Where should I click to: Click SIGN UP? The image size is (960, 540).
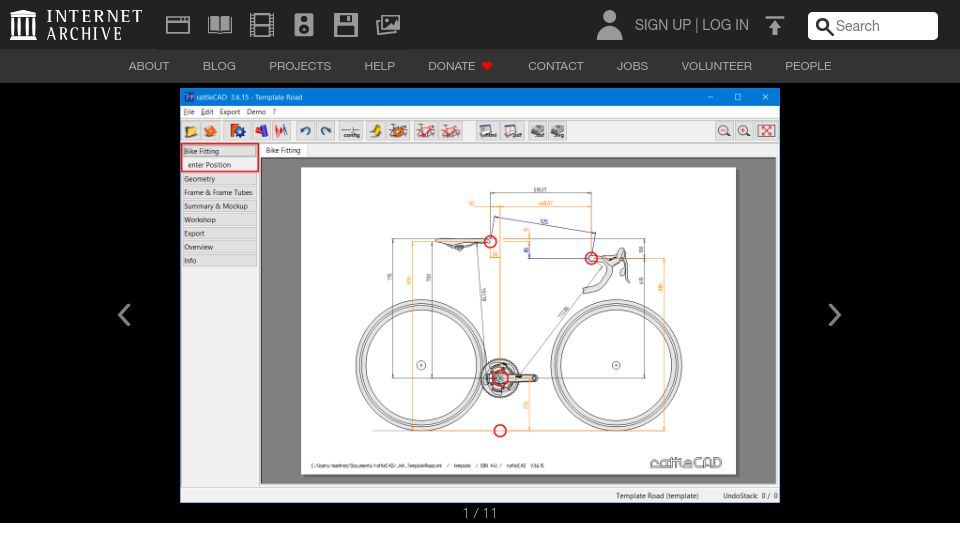click(662, 25)
